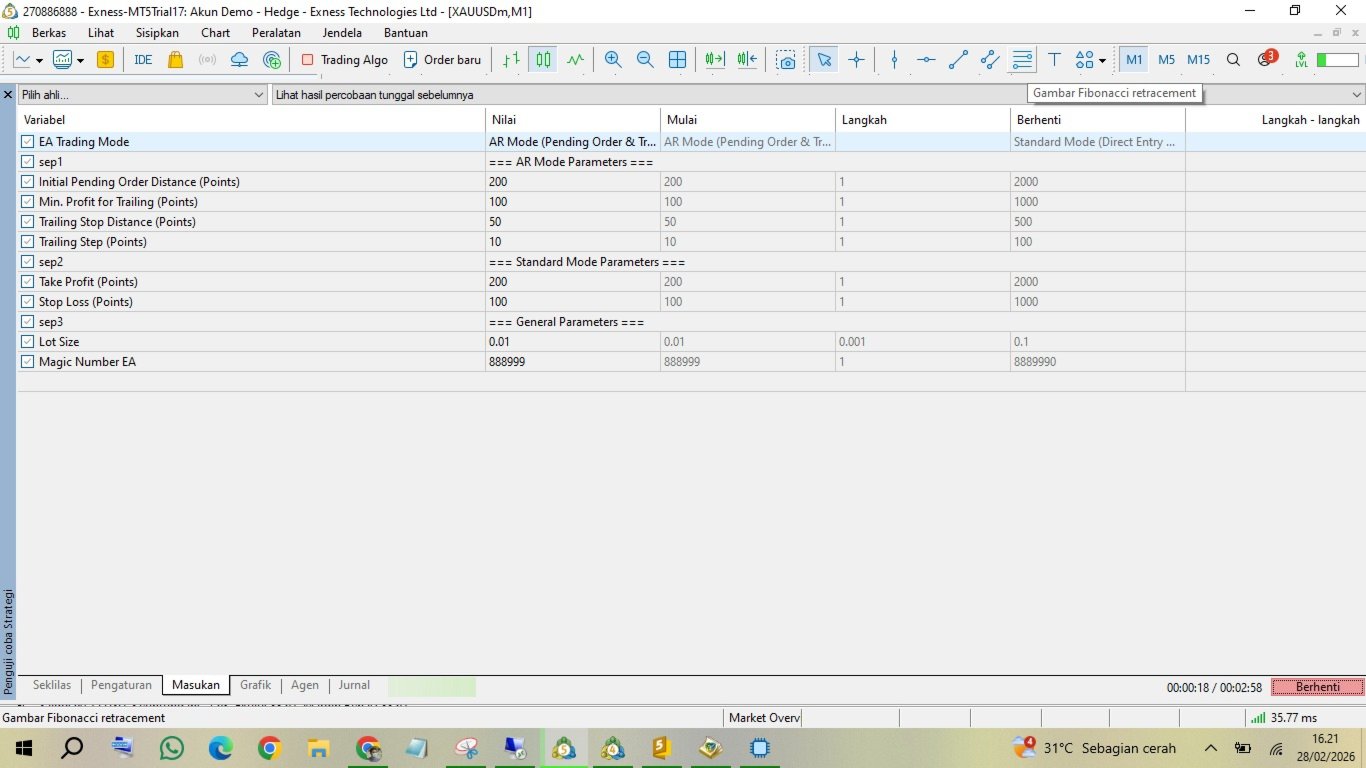Take a chart screenshot with camera icon
Viewport: 1366px width, 768px height.
pyautogui.click(x=787, y=60)
